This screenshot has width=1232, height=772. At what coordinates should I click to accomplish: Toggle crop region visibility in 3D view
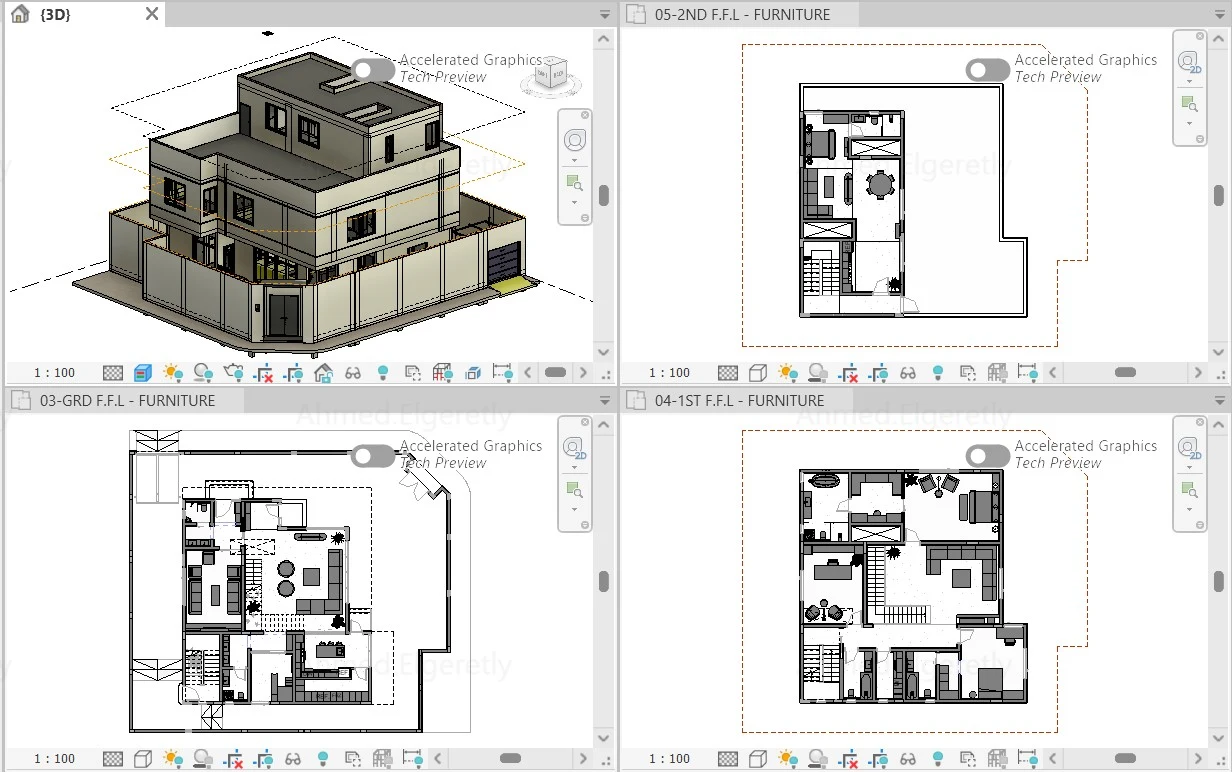(x=293, y=373)
